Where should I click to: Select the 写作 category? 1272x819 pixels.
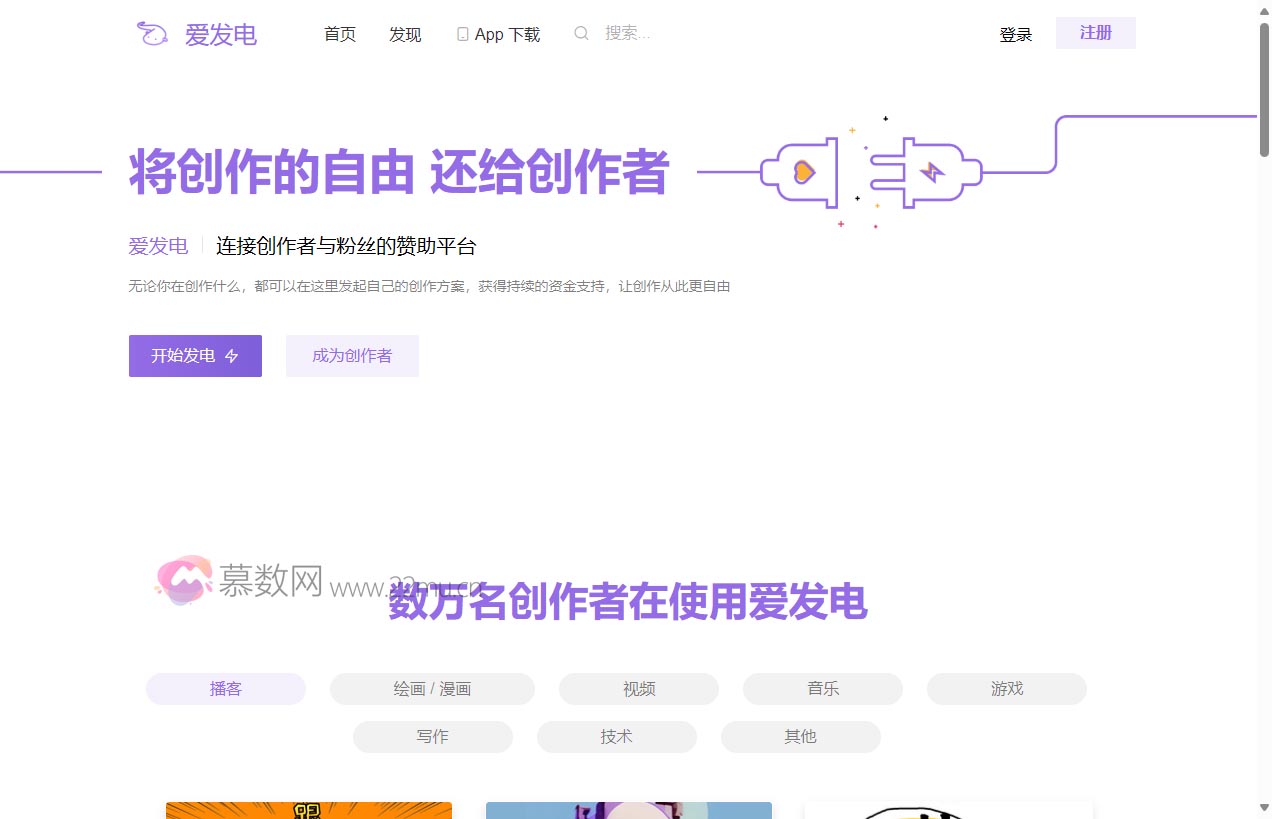(432, 736)
